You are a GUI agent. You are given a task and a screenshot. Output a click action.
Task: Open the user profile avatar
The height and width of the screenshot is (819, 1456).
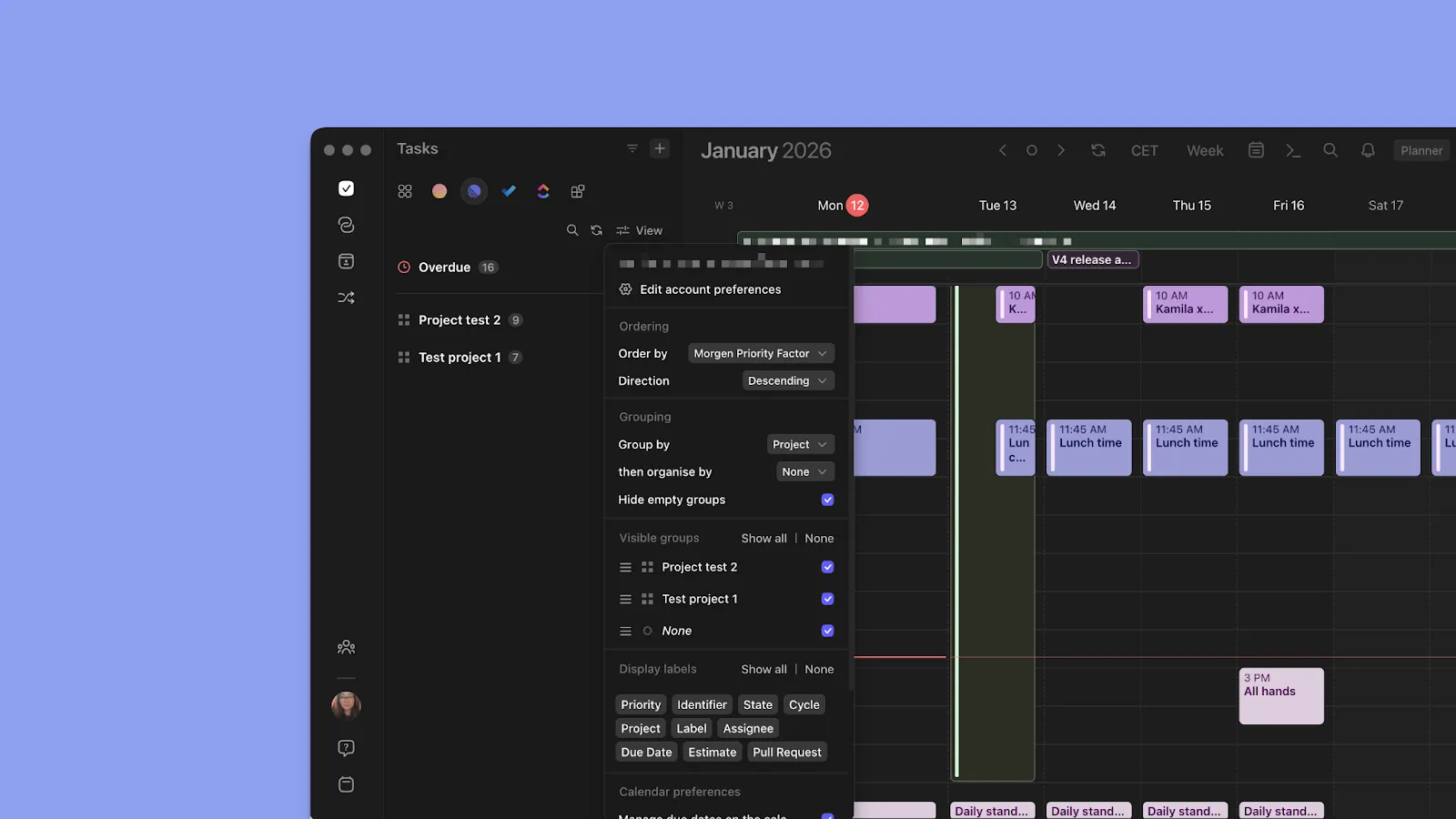[346, 705]
